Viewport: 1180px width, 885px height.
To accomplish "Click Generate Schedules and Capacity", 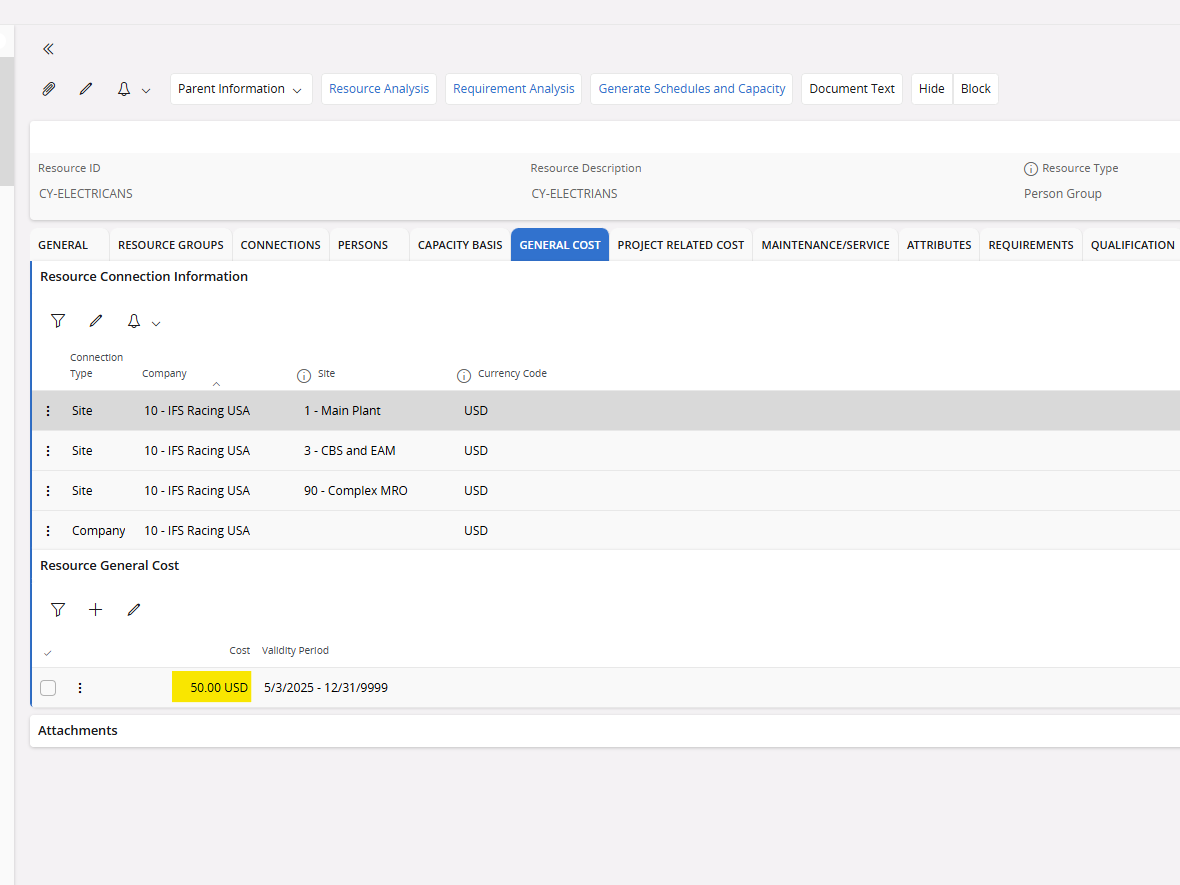I will pyautogui.click(x=692, y=89).
